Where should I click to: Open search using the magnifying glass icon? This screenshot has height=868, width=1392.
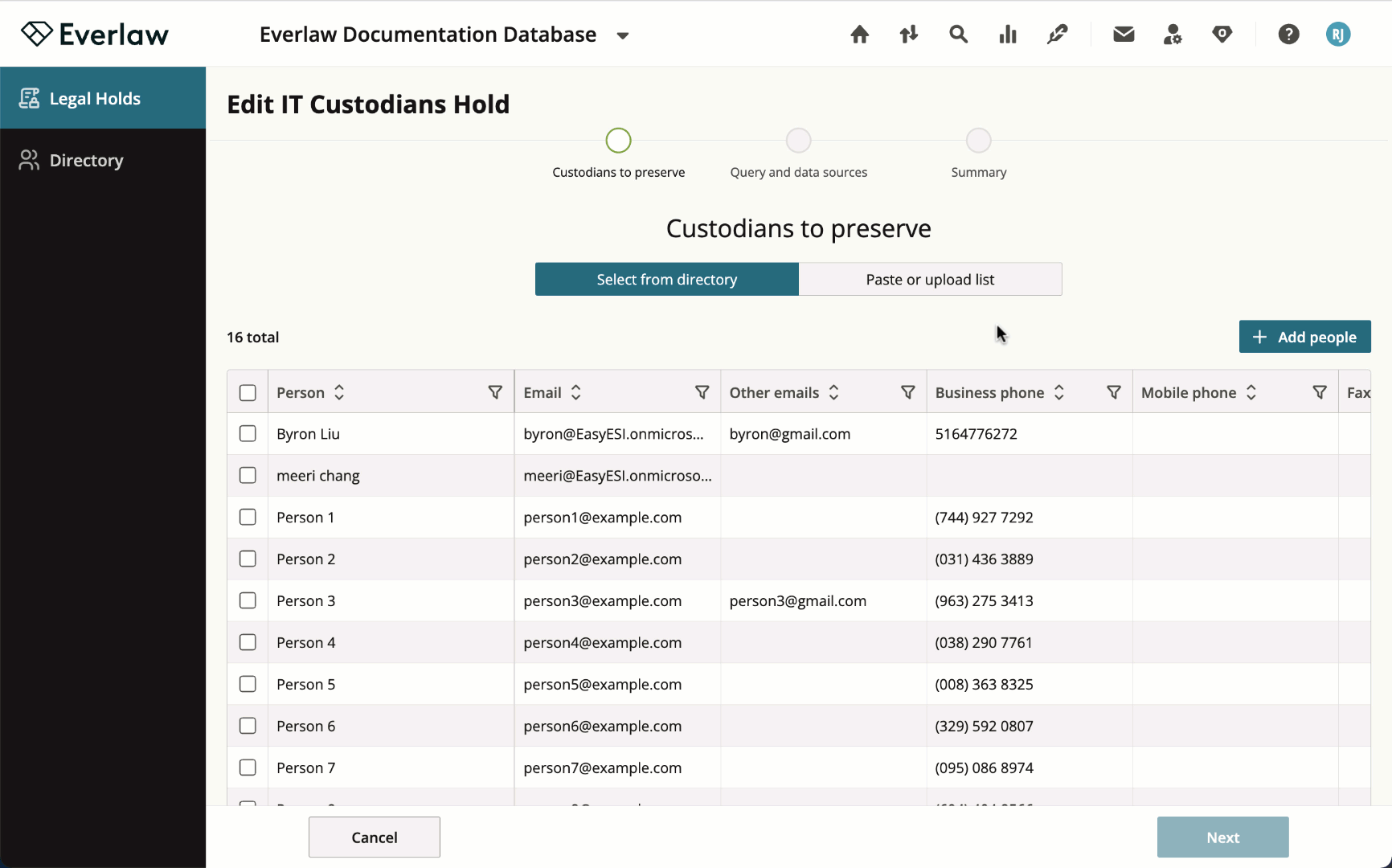coord(958,35)
